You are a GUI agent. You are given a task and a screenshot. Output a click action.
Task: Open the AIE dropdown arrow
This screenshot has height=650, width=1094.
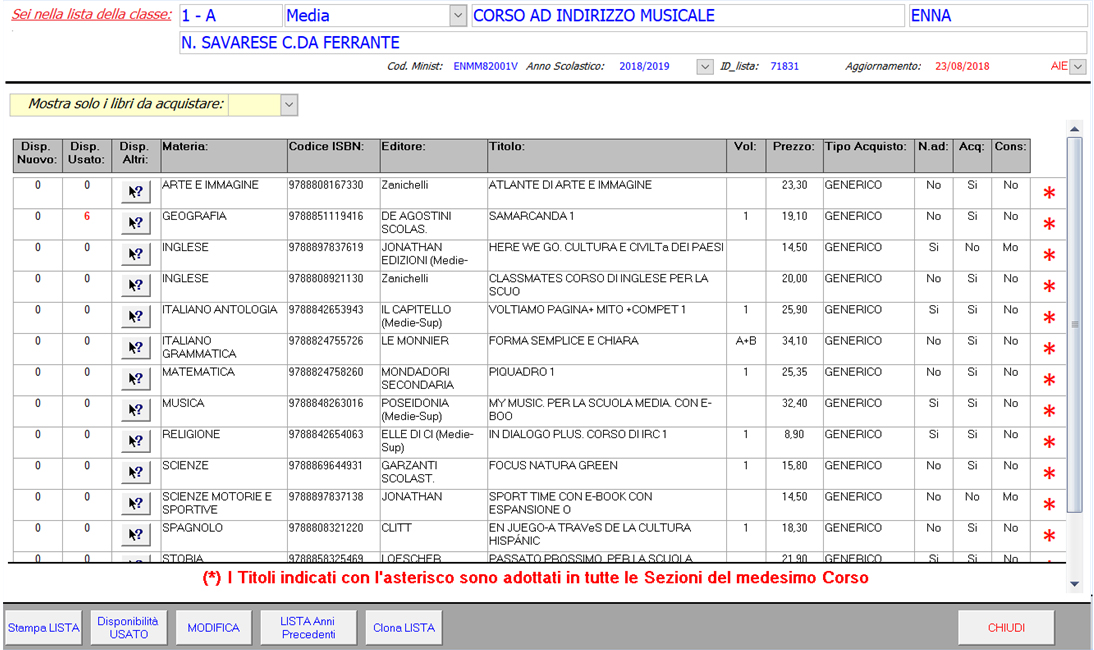coord(1078,66)
